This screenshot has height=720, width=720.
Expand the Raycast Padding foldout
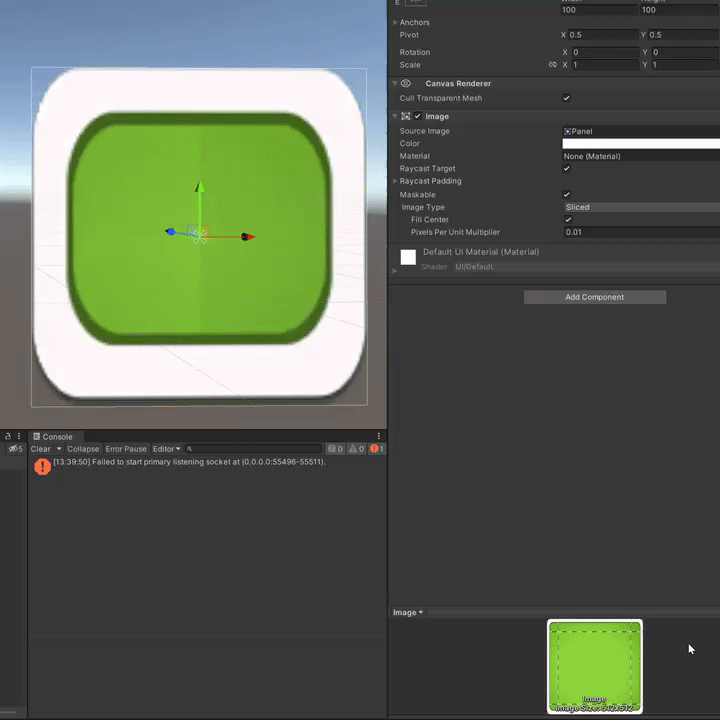(x=395, y=181)
